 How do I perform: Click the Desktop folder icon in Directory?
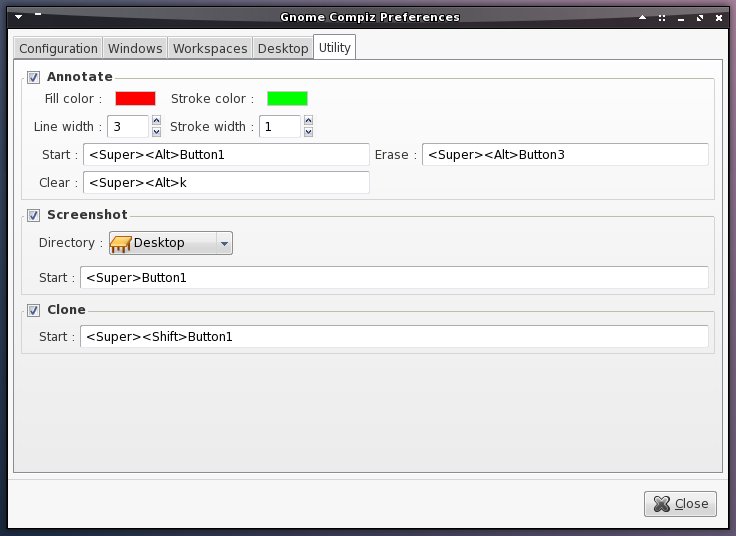pyautogui.click(x=120, y=244)
